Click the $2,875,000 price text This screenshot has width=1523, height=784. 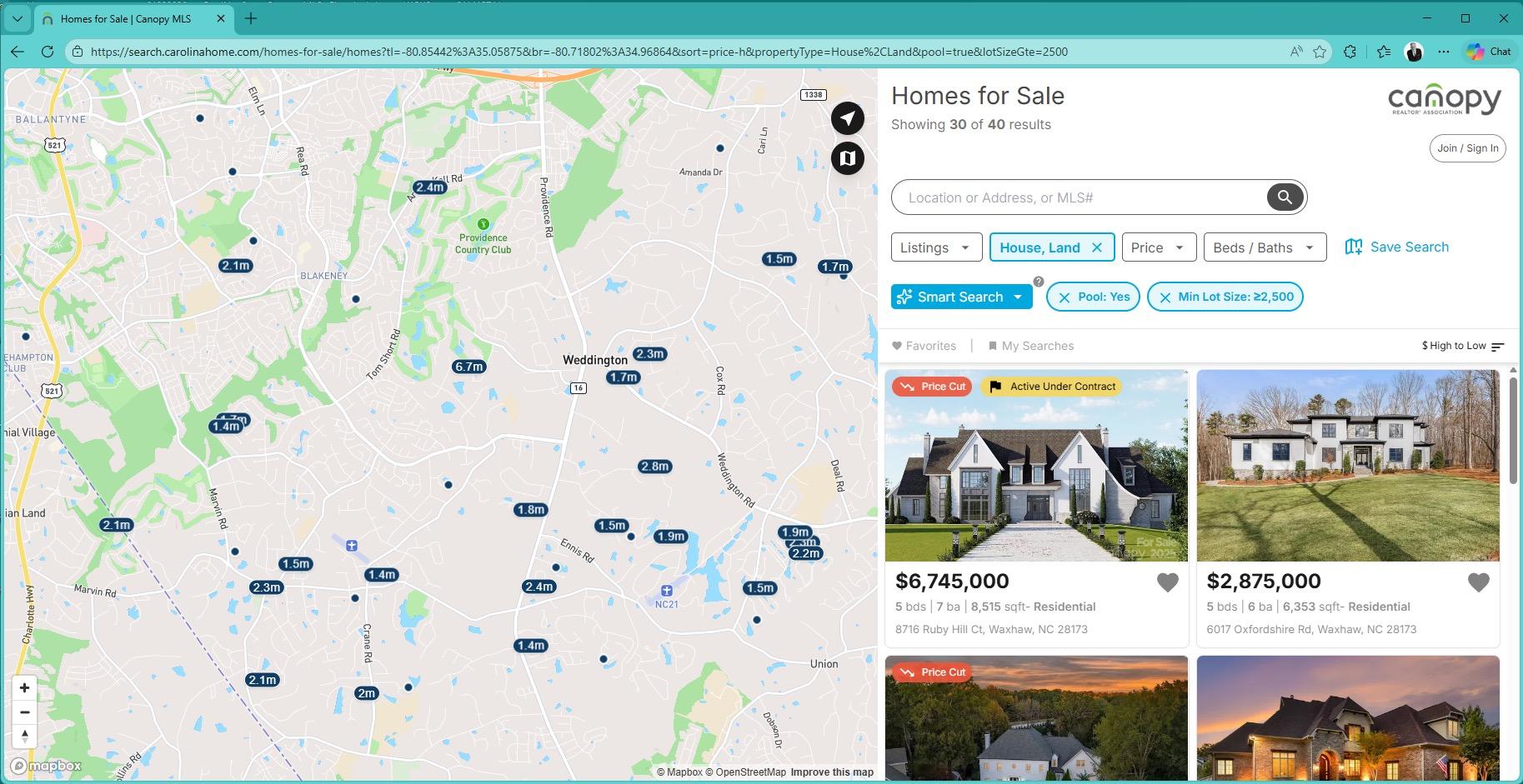[1264, 581]
